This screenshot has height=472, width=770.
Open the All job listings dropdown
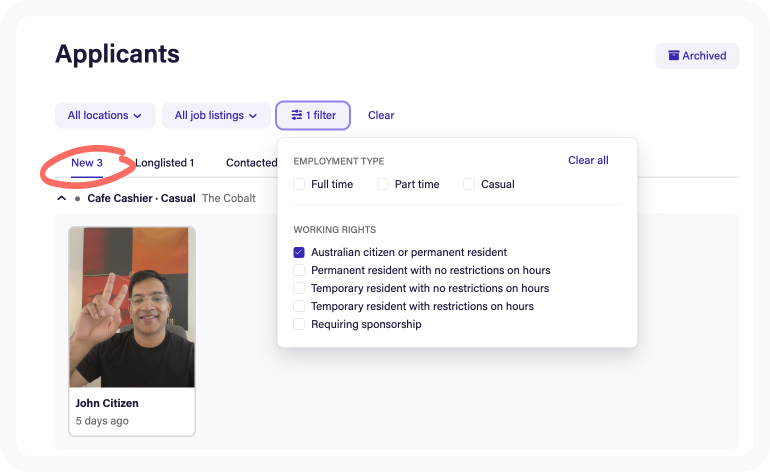[x=216, y=115]
